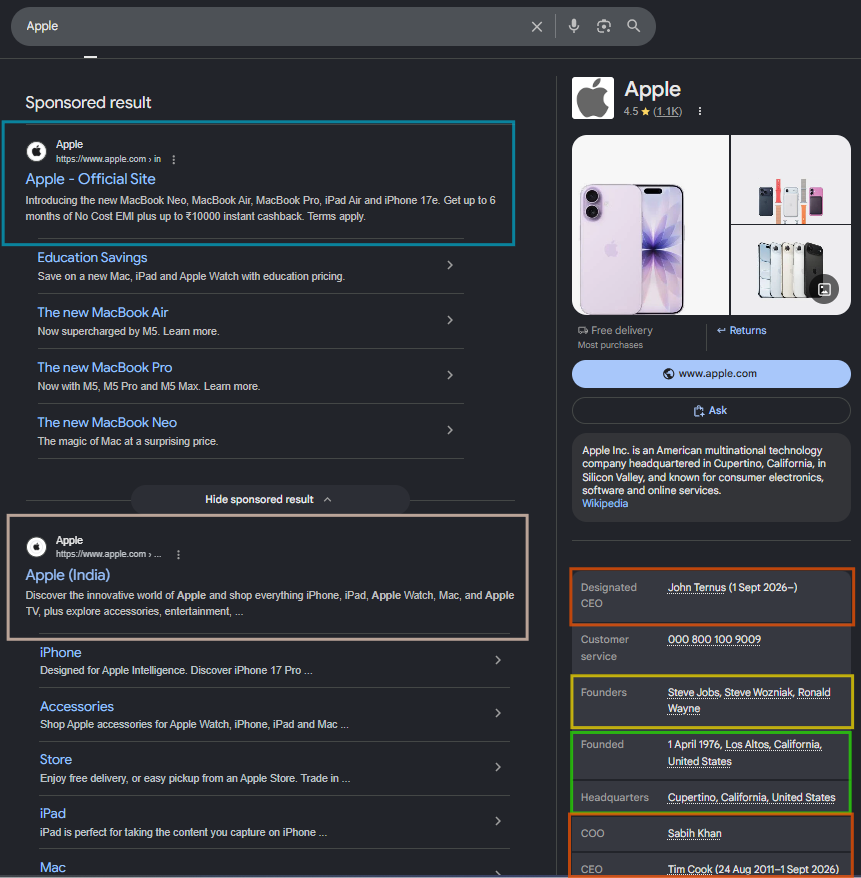Open the three-dot menu on sponsored Apple result
This screenshot has width=861, height=878.
[x=174, y=160]
